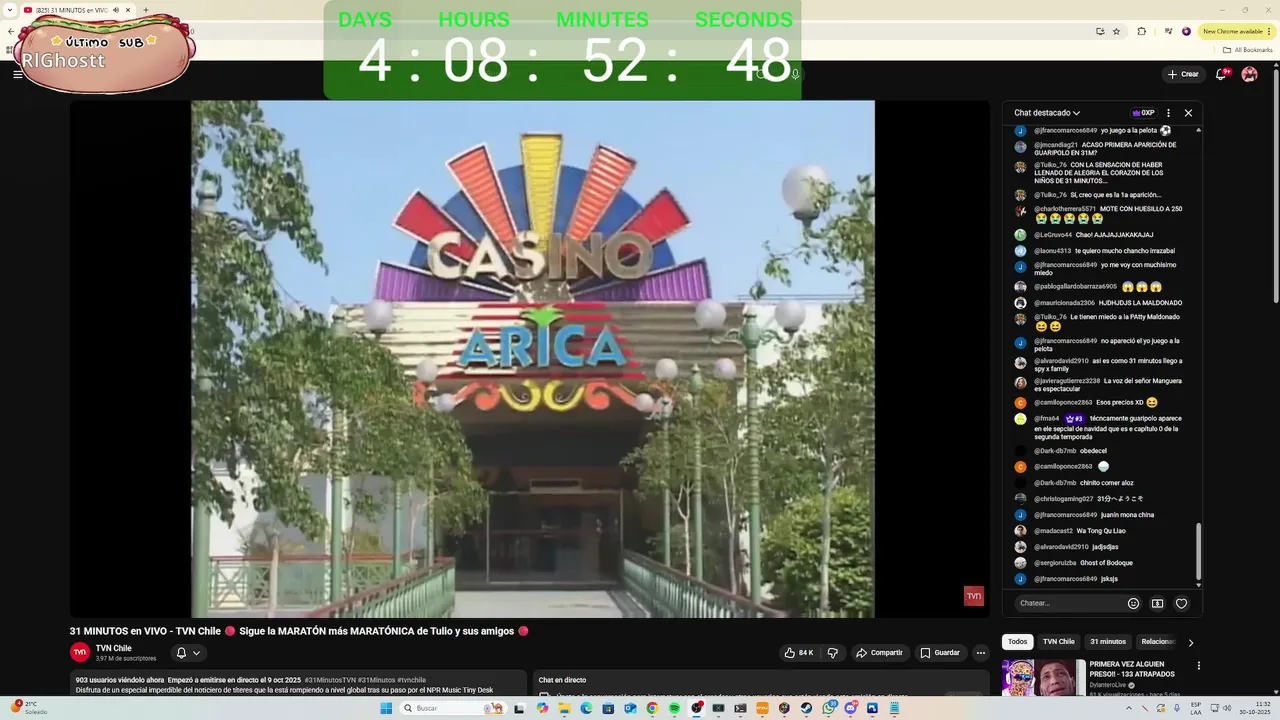Open the chat more-options menu

(x=1168, y=113)
